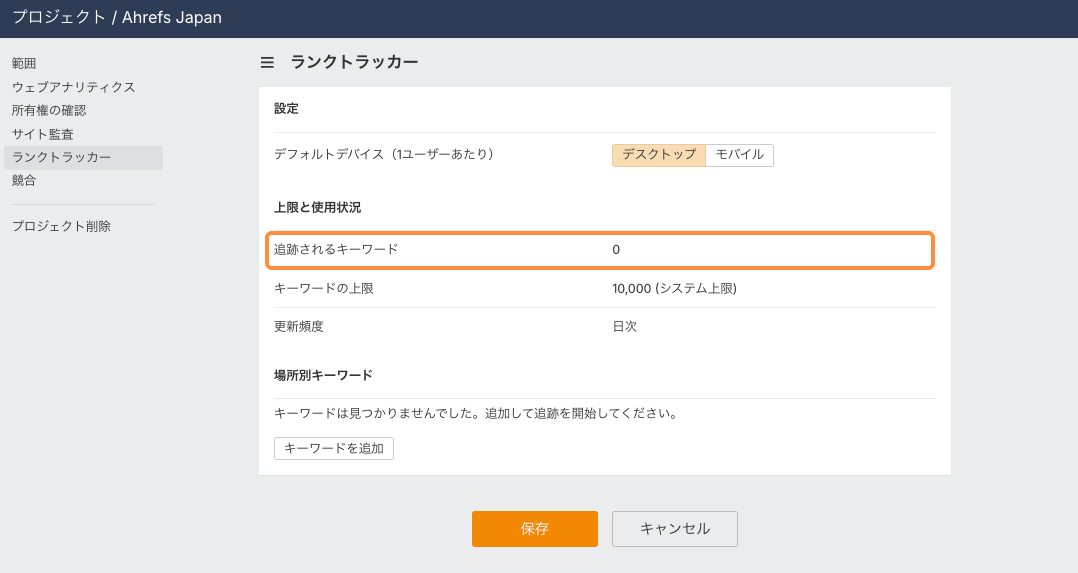Click the 場所別キーワード section heading
Image resolution: width=1078 pixels, height=573 pixels.
pyautogui.click(x=323, y=375)
